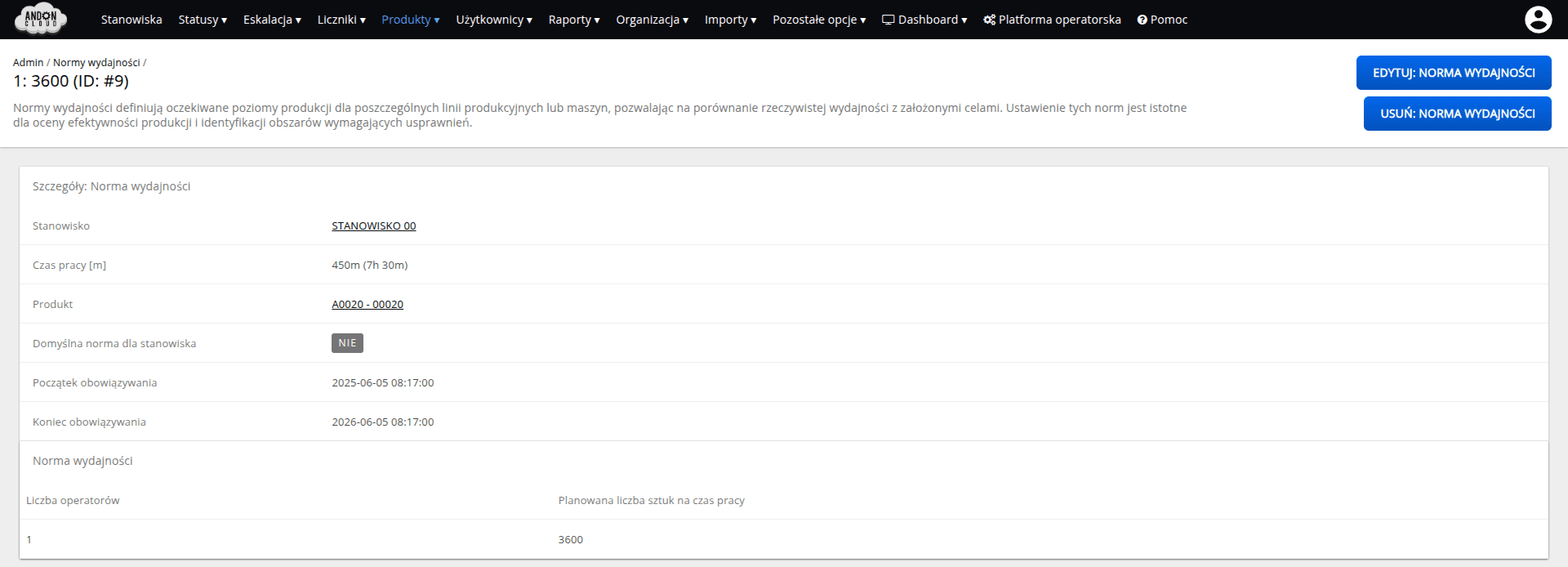Open the A0020 - 00020 product link
This screenshot has height=567, width=1568.
tap(367, 305)
